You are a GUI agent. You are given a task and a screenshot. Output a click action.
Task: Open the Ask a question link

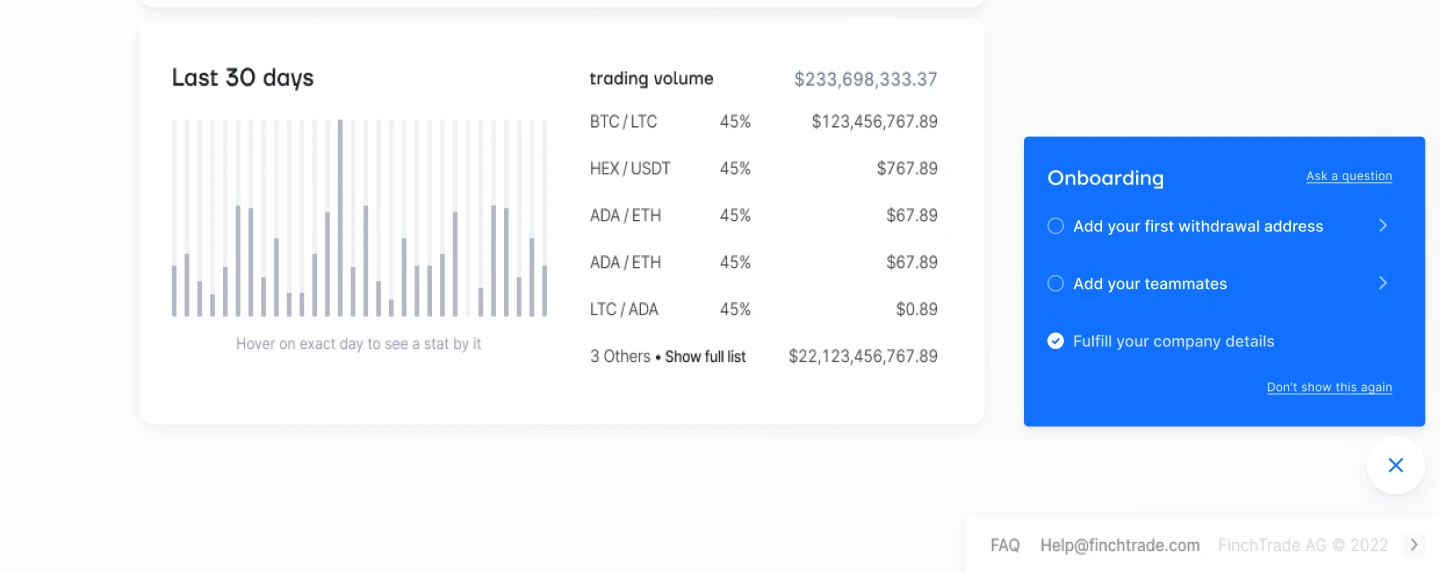[x=1349, y=176]
